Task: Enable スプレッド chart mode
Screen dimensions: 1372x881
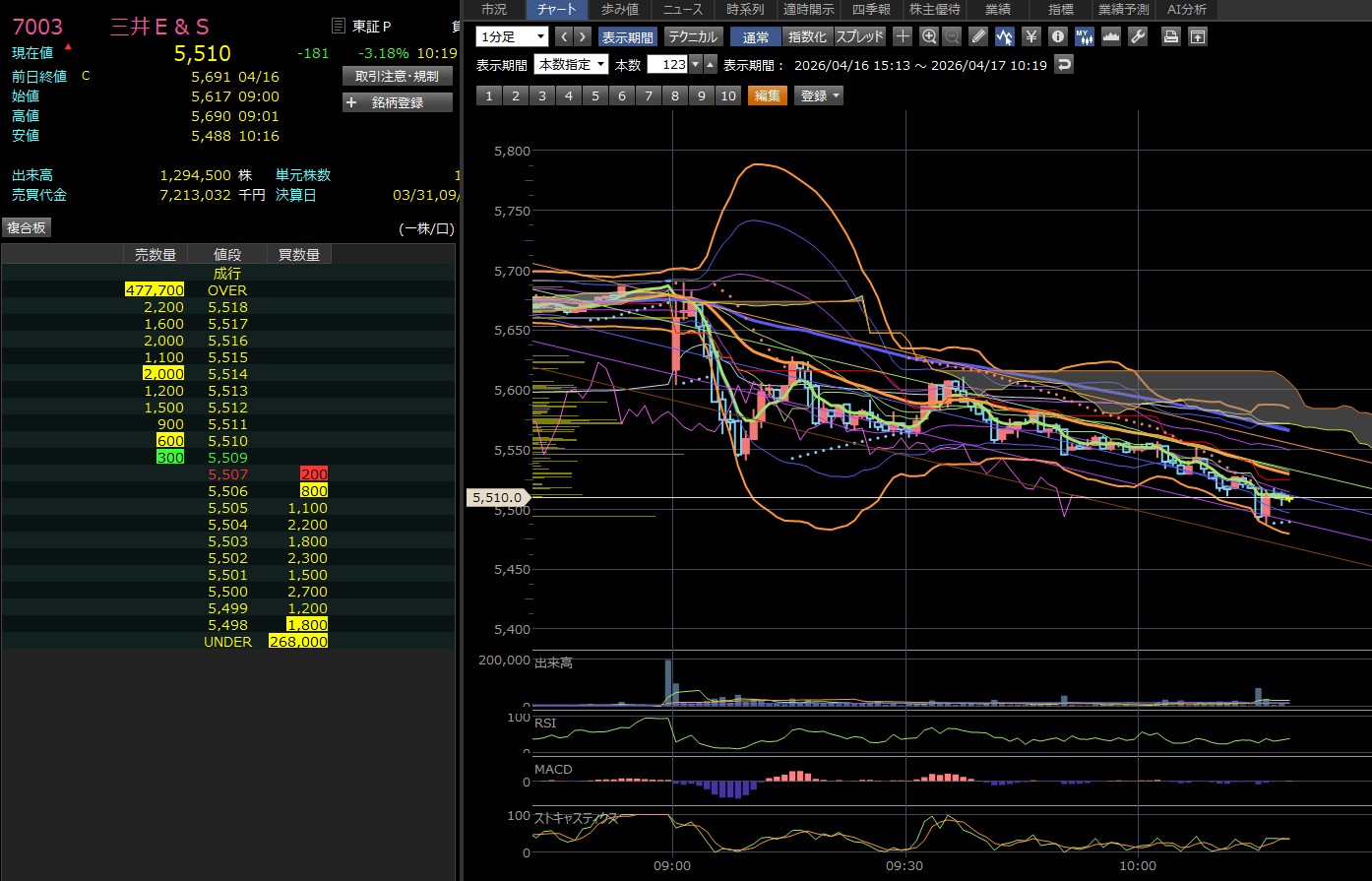Action: 859,36
